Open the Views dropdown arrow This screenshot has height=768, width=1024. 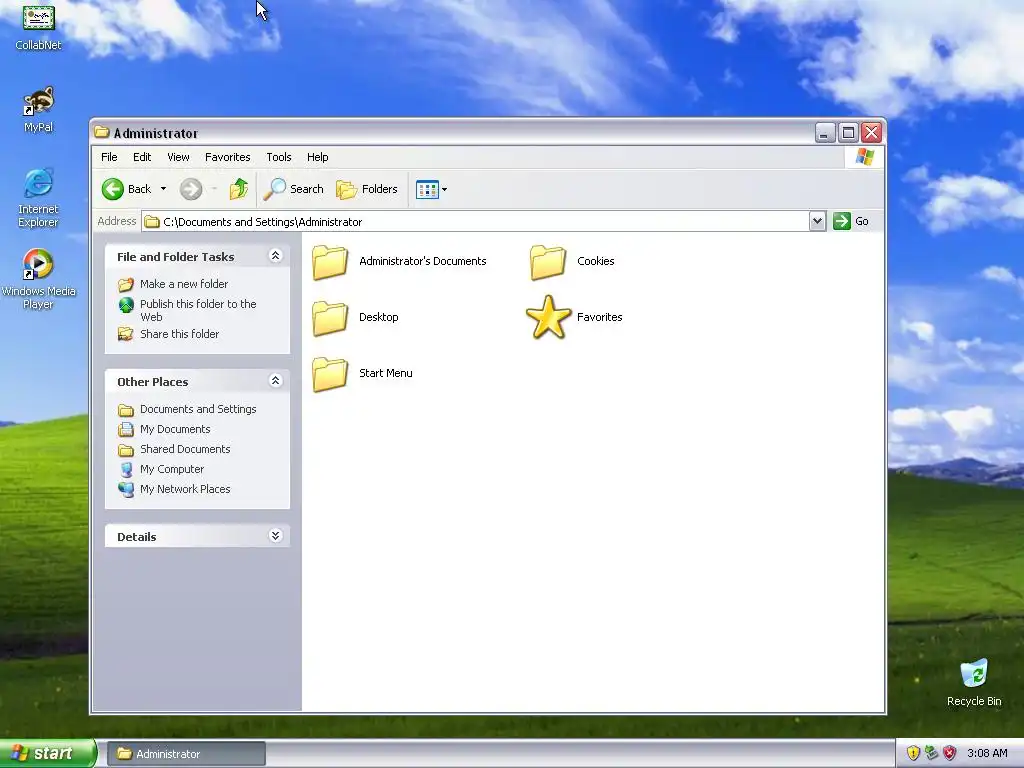445,189
